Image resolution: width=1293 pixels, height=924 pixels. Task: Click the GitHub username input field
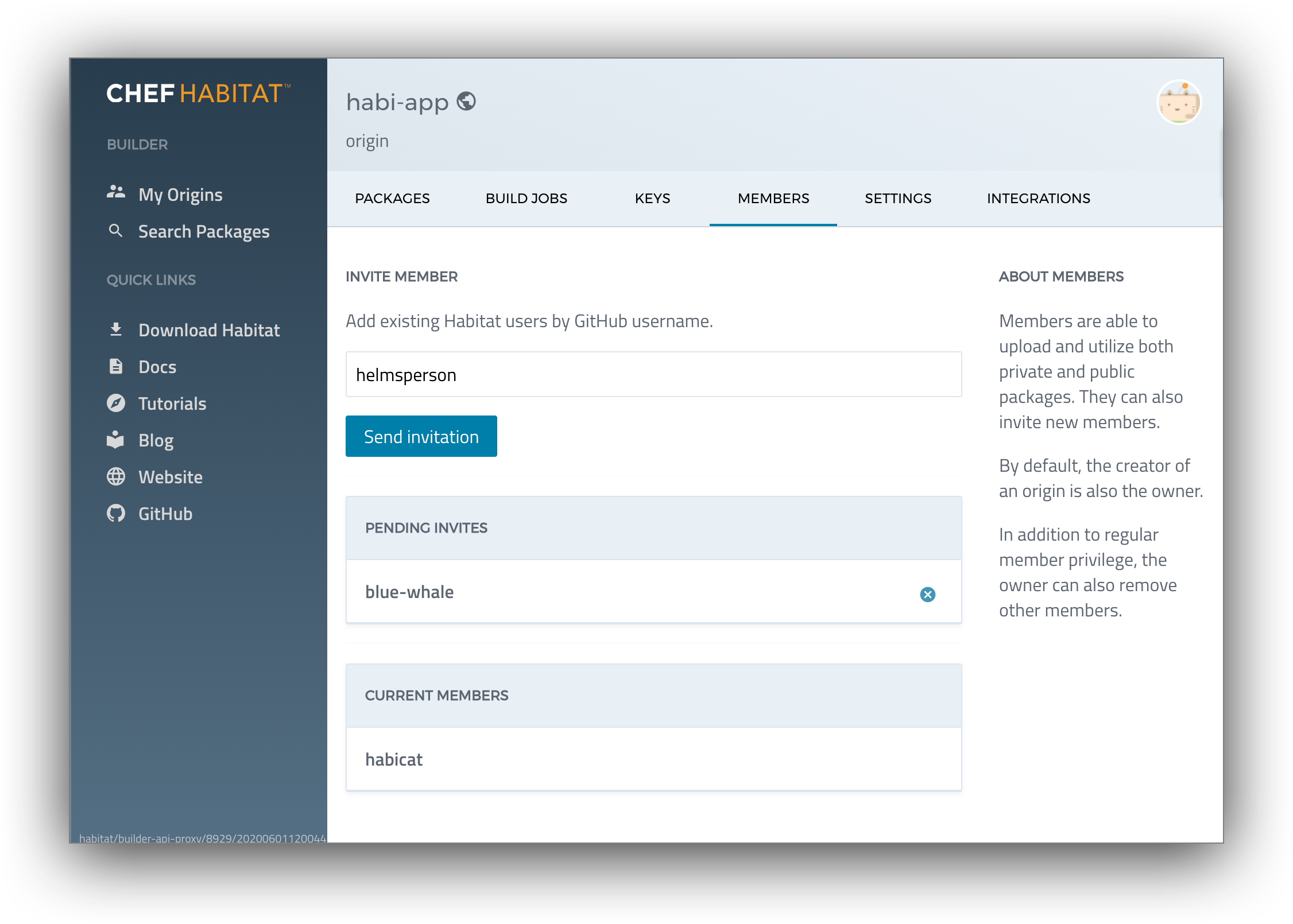pos(653,374)
